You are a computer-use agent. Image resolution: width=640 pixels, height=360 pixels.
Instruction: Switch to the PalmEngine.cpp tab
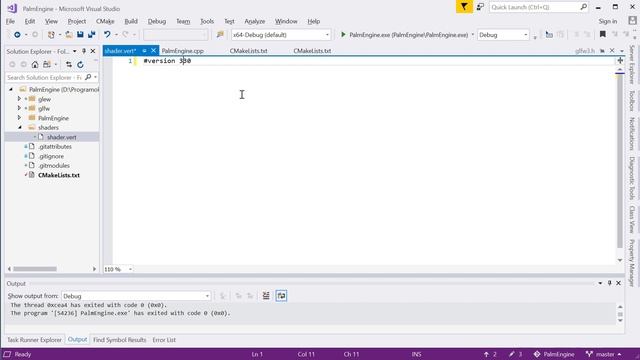click(182, 51)
